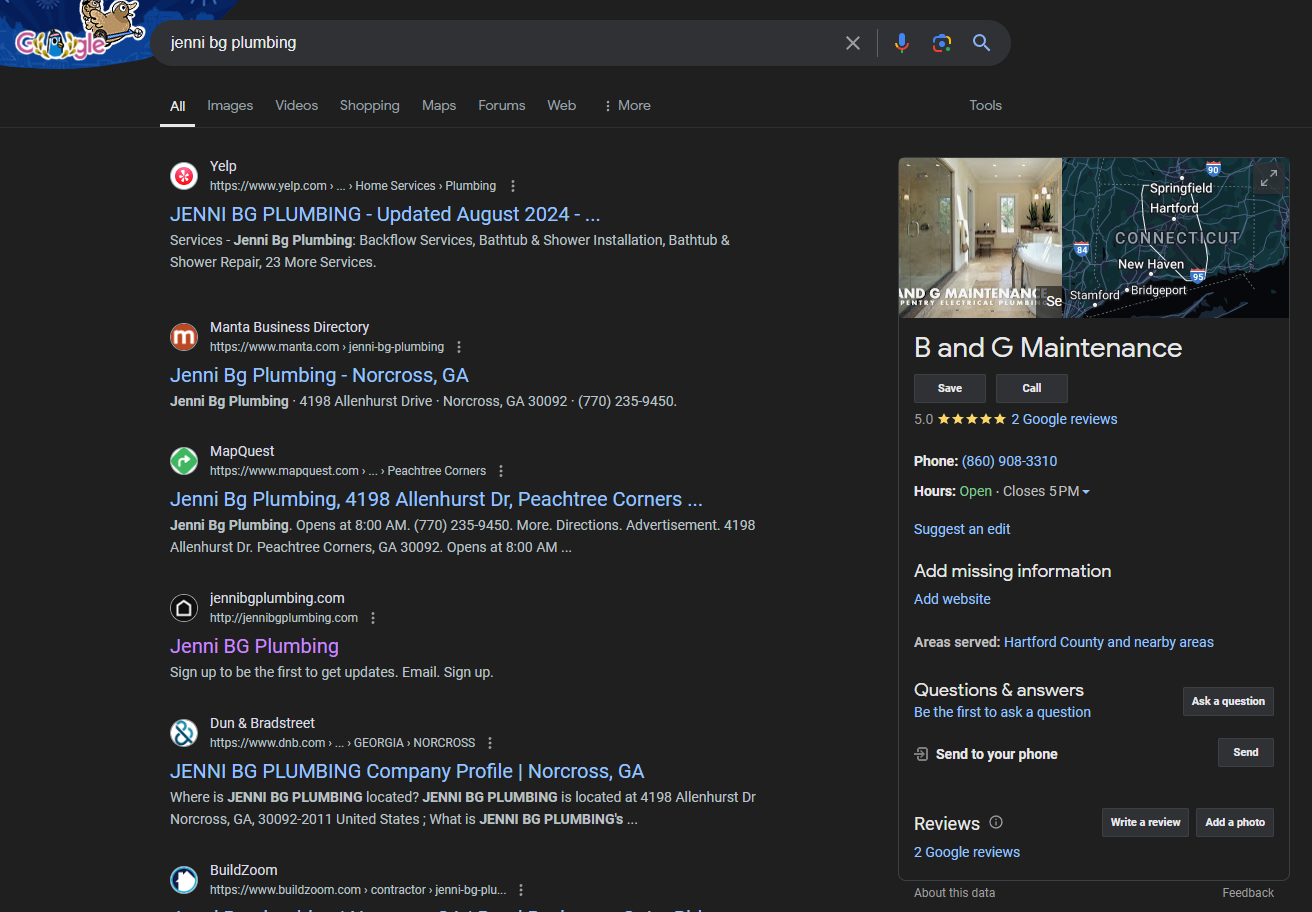
Task: Click Write a review button
Action: click(x=1145, y=822)
